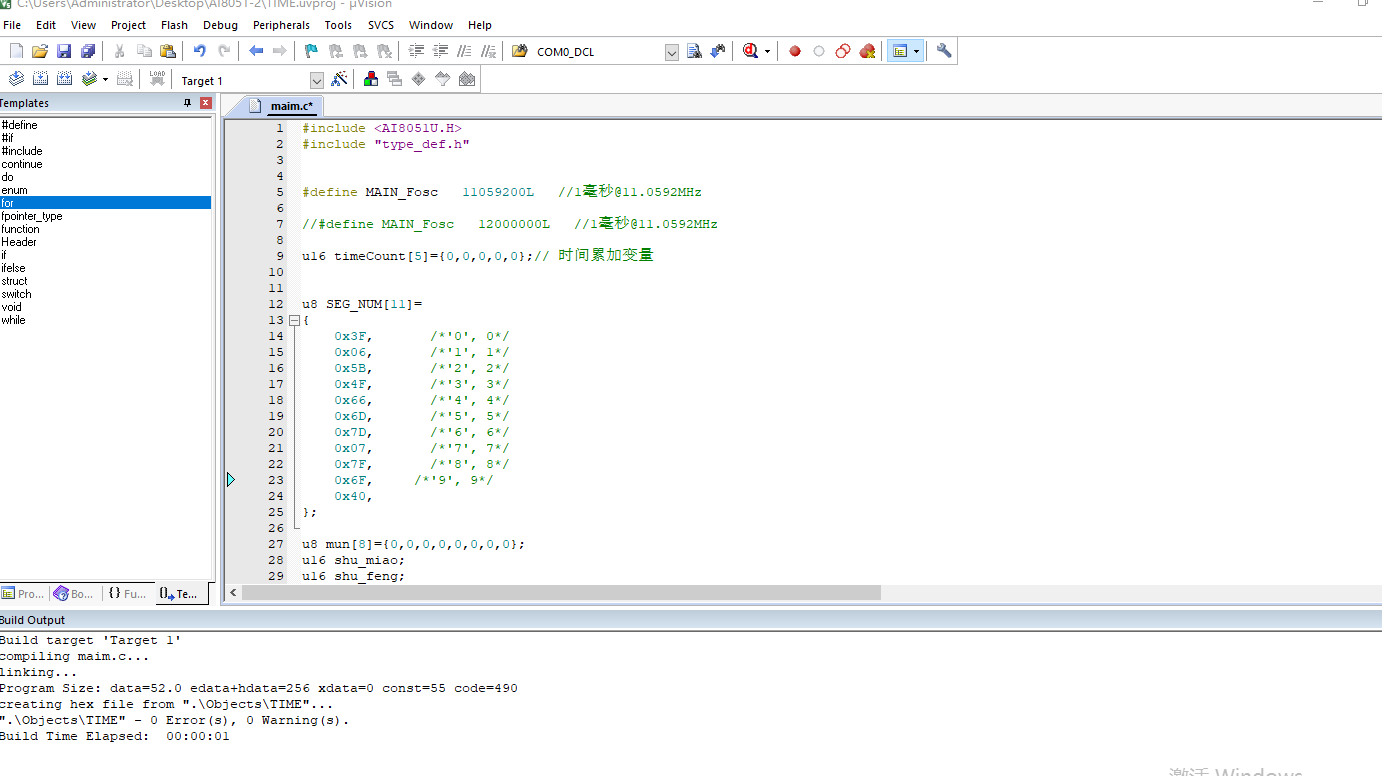Click the Indent selection icon

coord(416,51)
